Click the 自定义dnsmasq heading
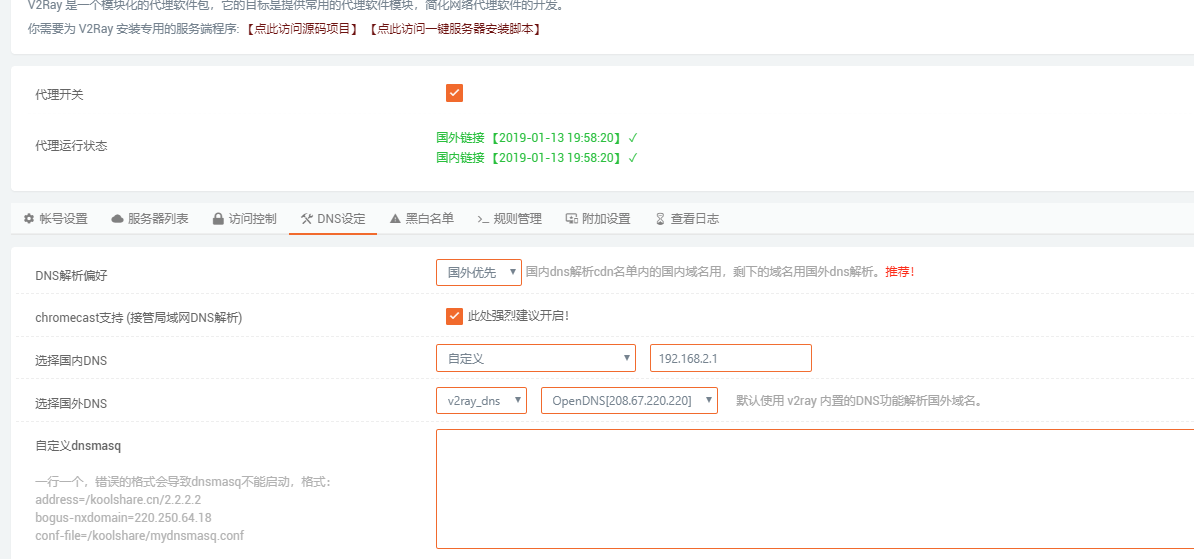 [x=78, y=445]
